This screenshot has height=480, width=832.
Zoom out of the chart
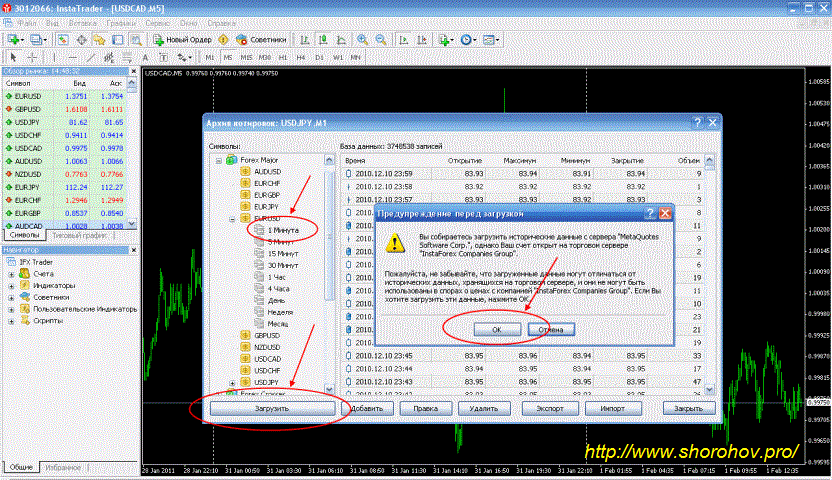(380, 40)
